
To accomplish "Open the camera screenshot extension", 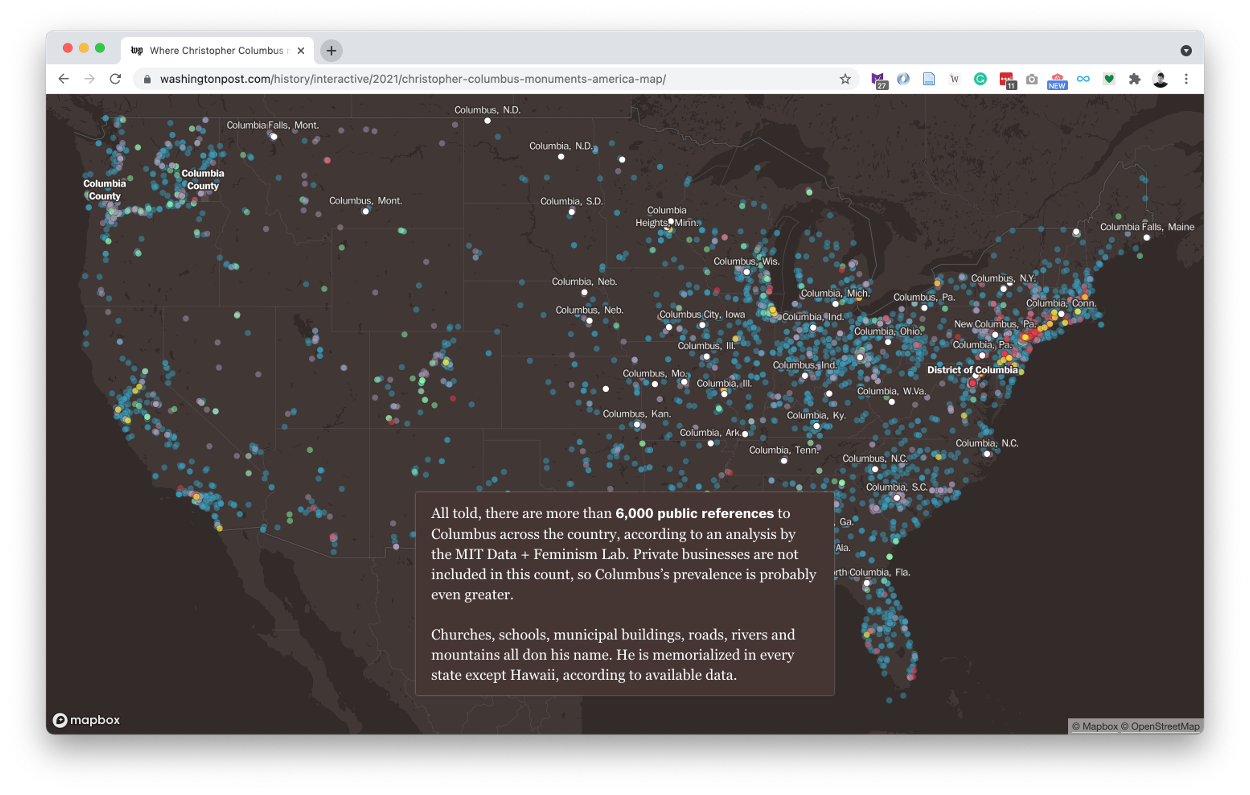I will 1031,79.
